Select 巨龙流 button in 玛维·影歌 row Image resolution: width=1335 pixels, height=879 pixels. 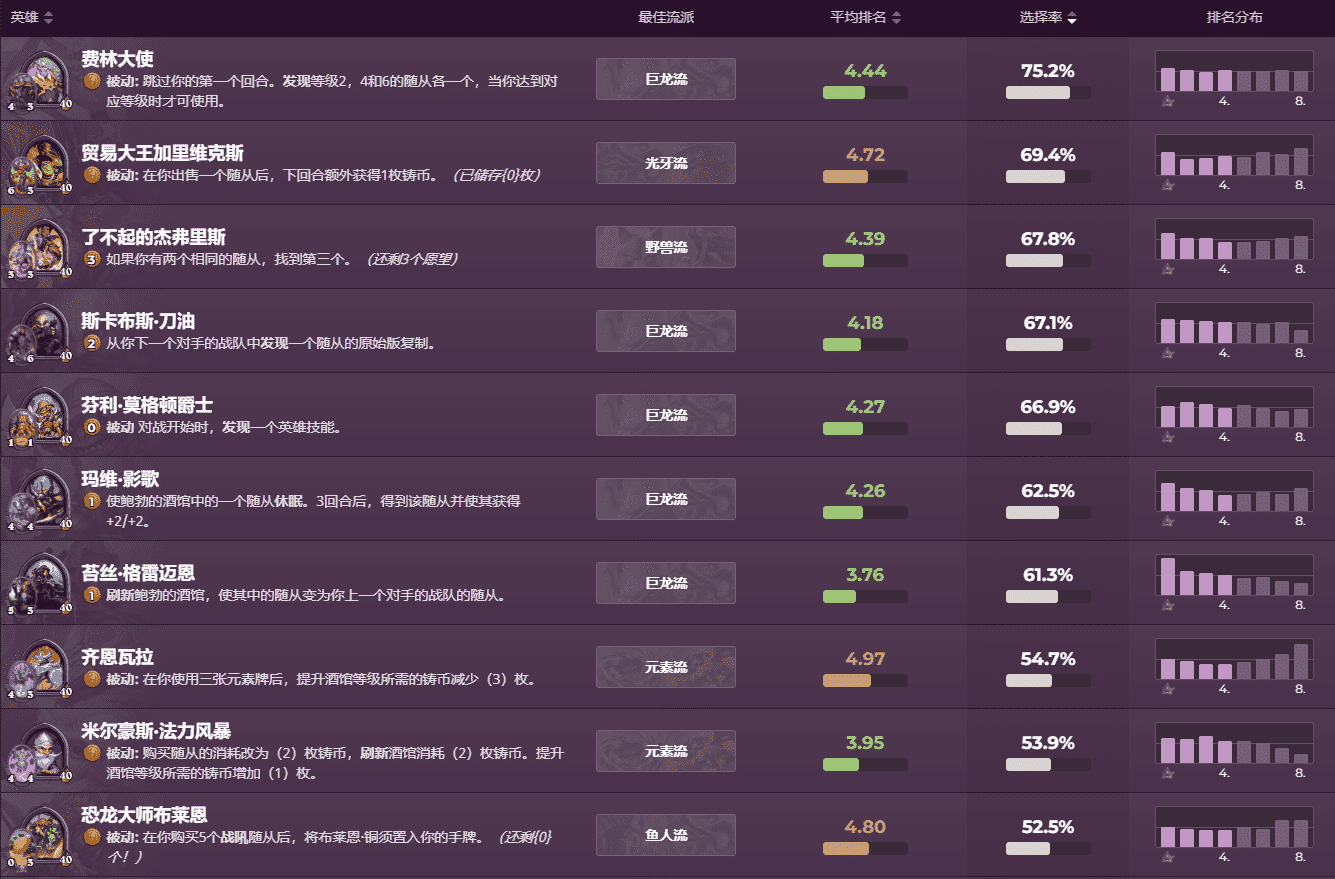pos(666,499)
